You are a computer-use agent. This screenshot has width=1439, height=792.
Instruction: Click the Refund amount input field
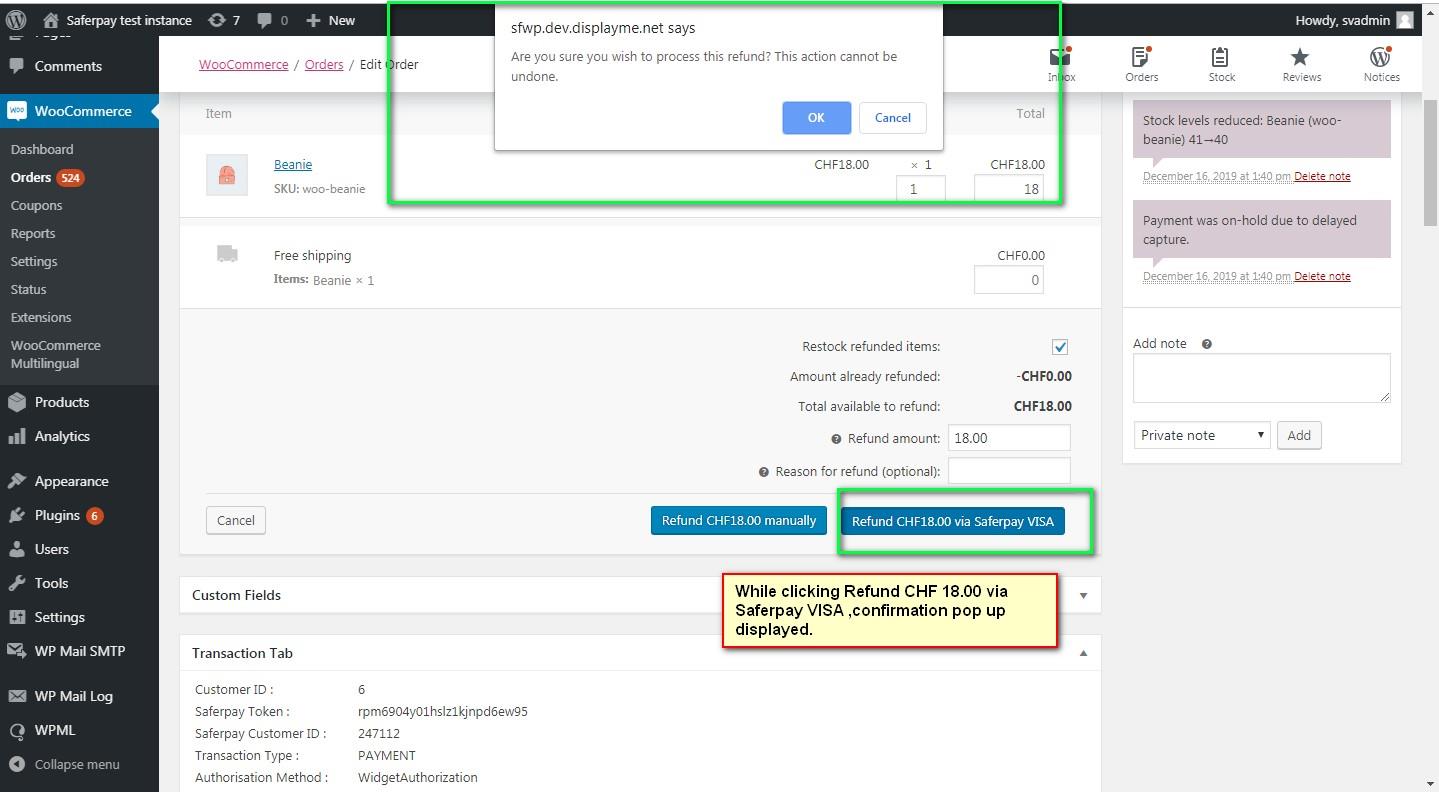[1008, 438]
